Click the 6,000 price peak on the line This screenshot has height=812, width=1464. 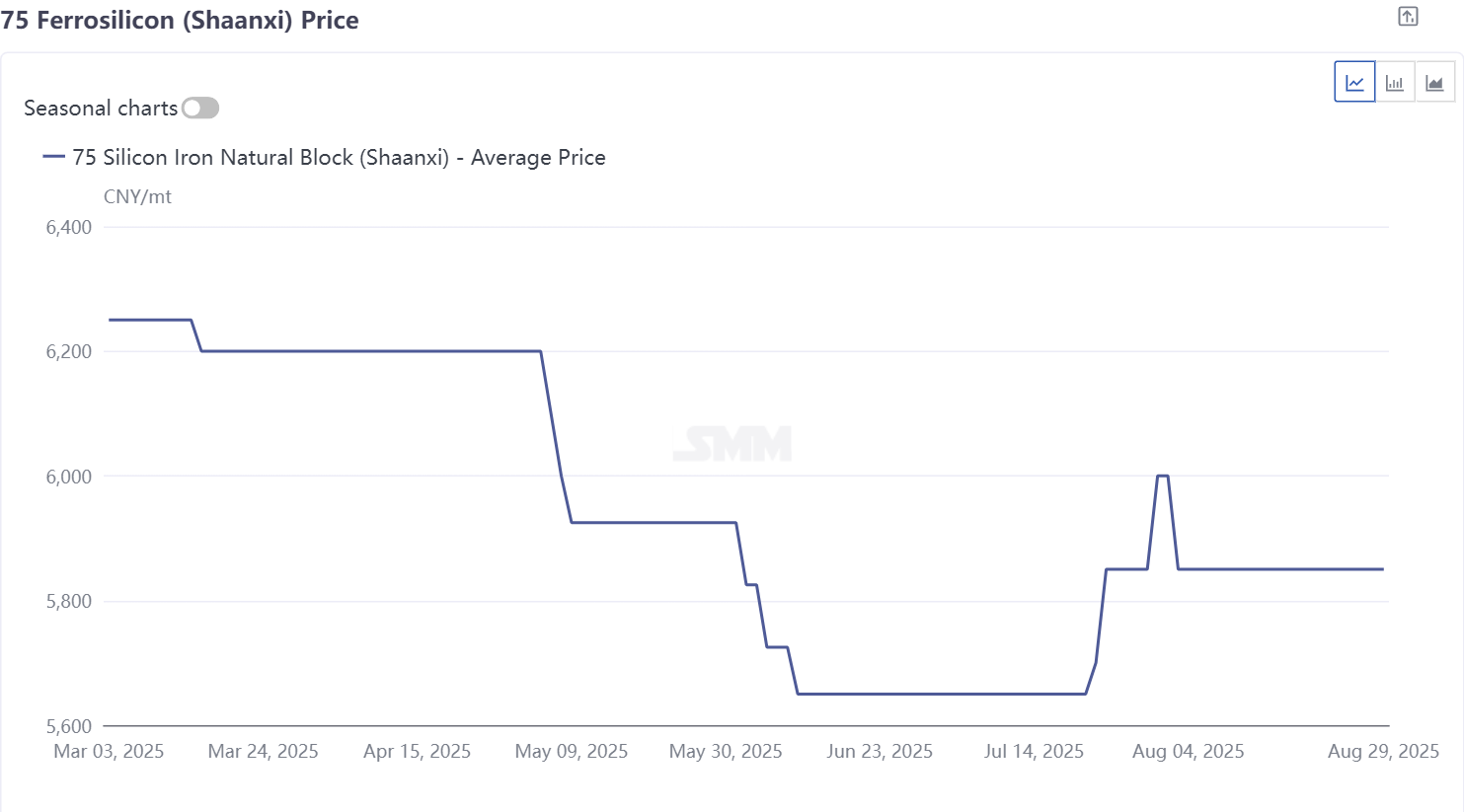[x=1163, y=477]
